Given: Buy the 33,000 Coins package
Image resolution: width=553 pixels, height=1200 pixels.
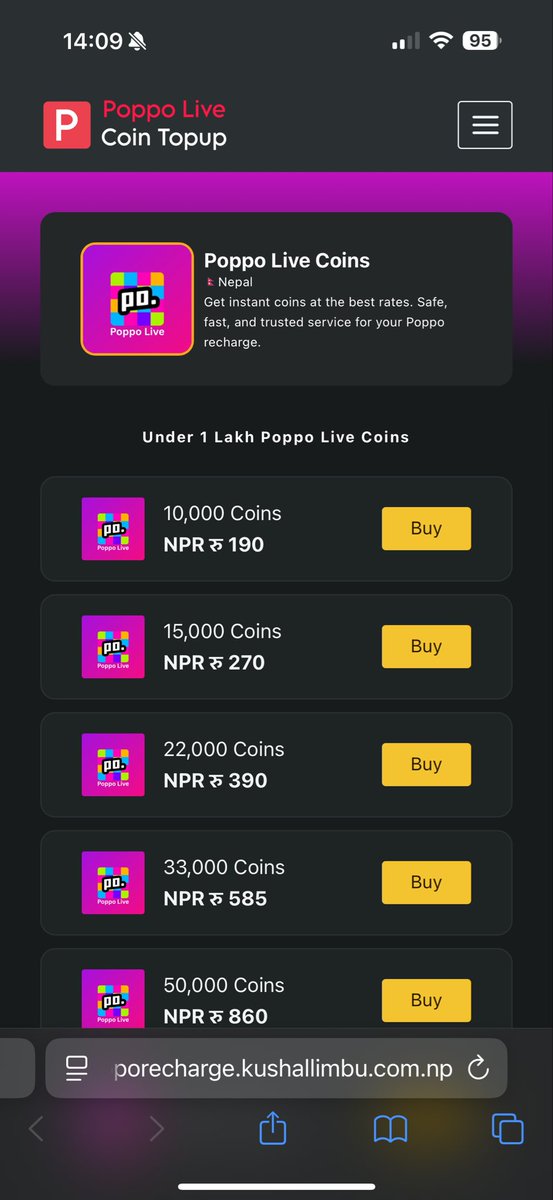Looking at the screenshot, I should (x=426, y=882).
